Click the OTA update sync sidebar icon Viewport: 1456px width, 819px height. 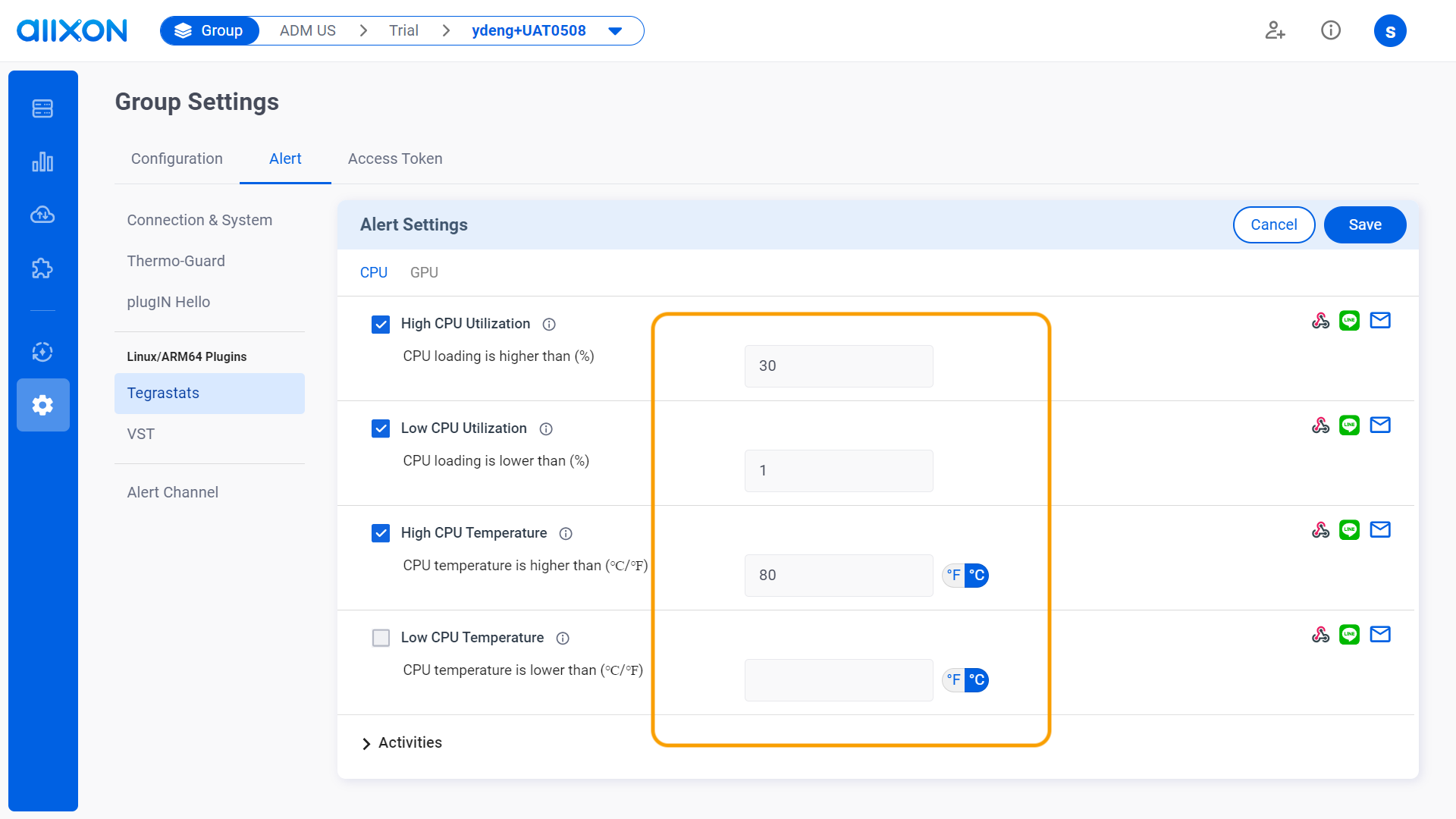coord(42,352)
